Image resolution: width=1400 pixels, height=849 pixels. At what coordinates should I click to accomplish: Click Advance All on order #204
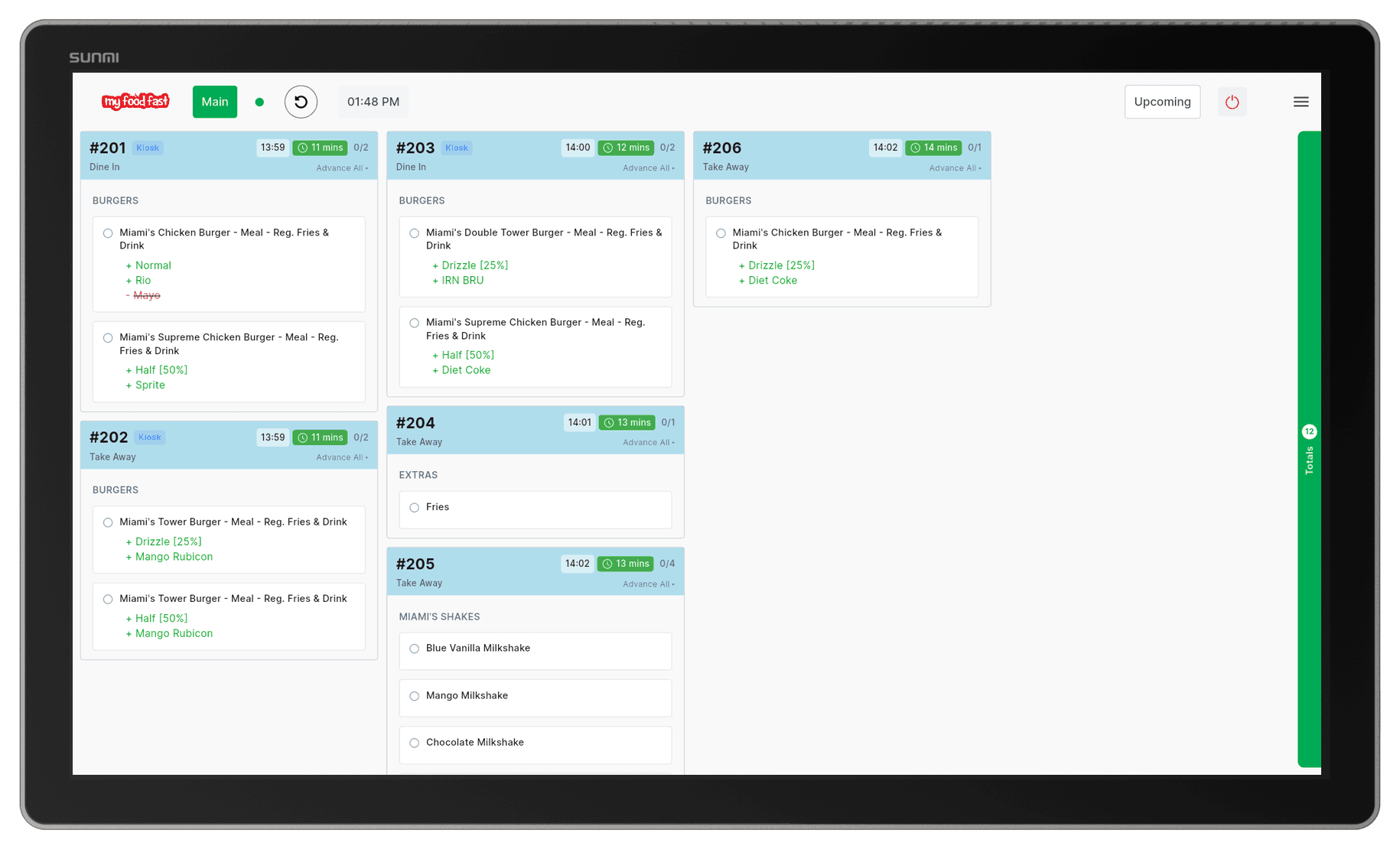(648, 442)
